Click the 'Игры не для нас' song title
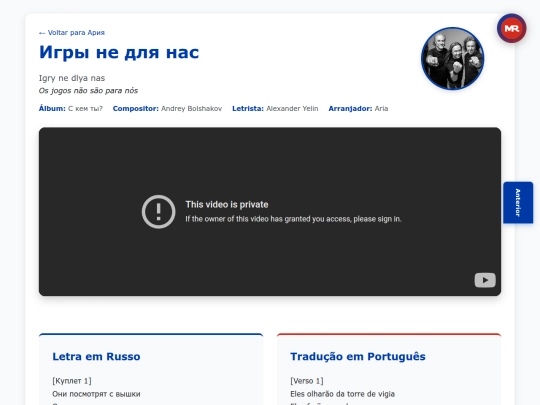 click(x=119, y=52)
